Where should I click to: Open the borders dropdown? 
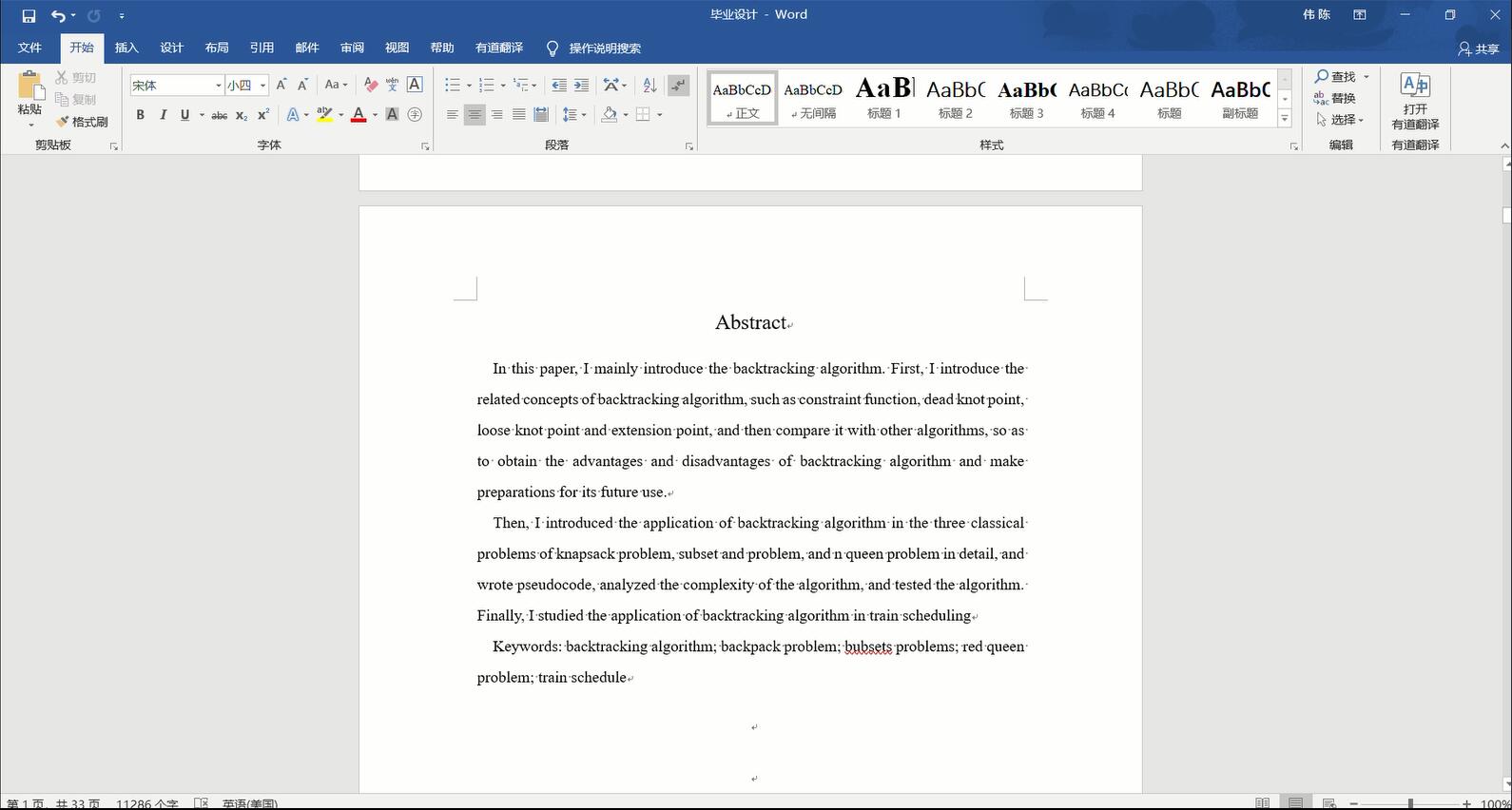659,115
